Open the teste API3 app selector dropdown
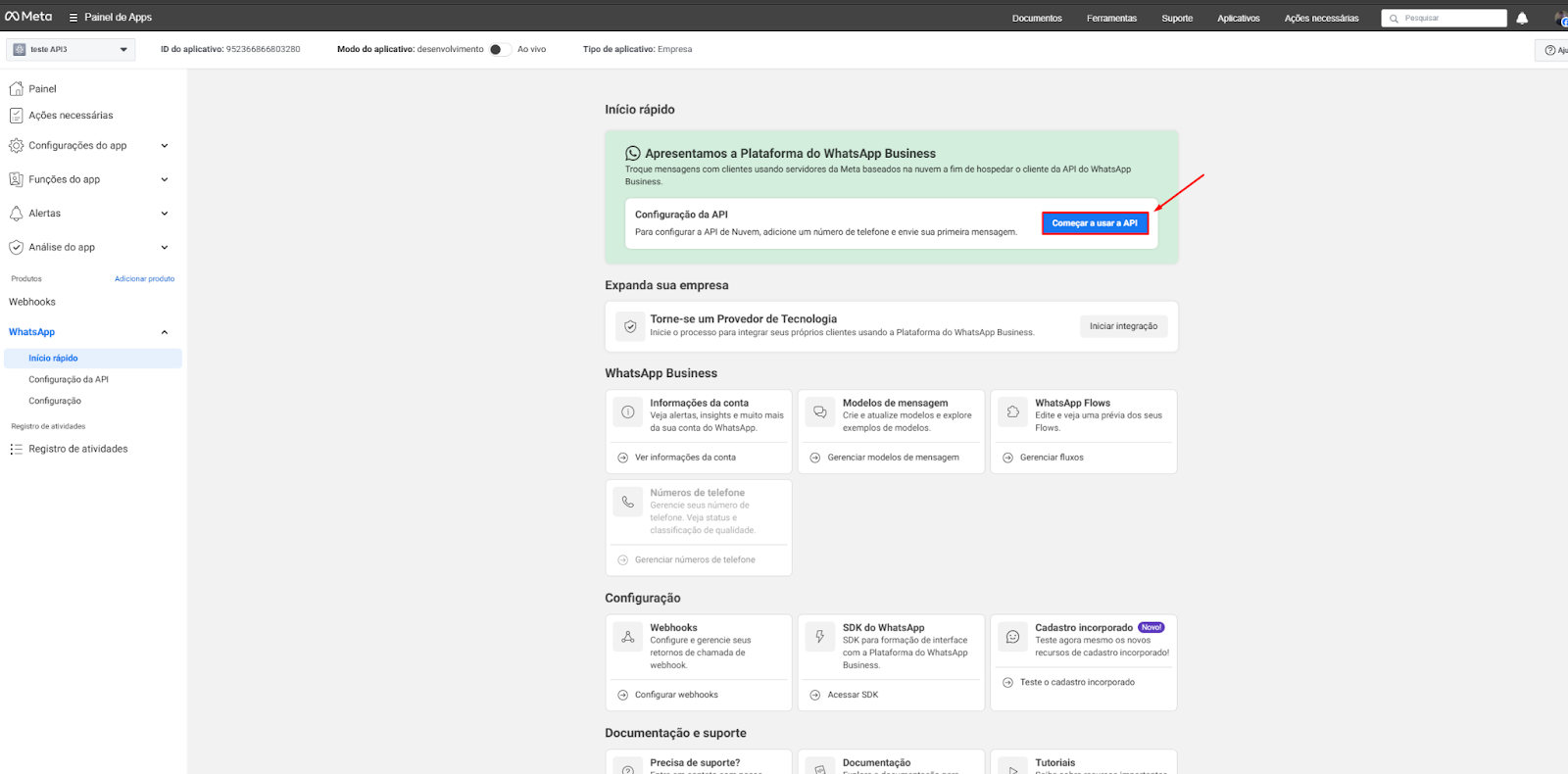This screenshot has width=1568, height=774. (x=71, y=49)
